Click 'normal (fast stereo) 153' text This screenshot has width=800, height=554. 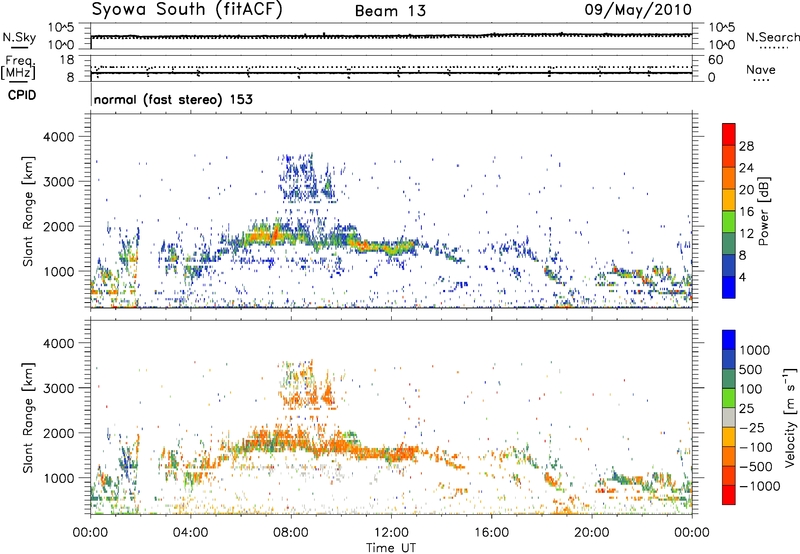[x=173, y=99]
